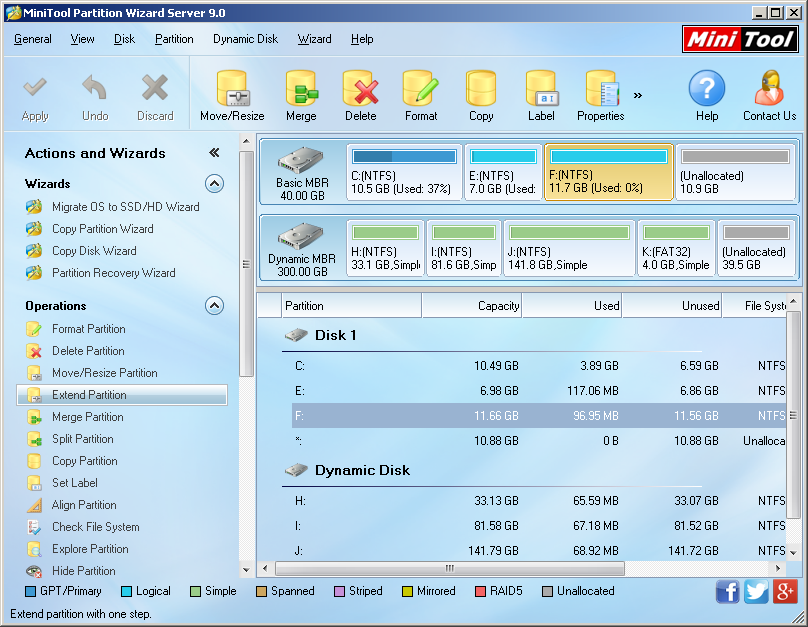Image resolution: width=808 pixels, height=627 pixels.
Task: Open the General menu
Action: coord(32,39)
